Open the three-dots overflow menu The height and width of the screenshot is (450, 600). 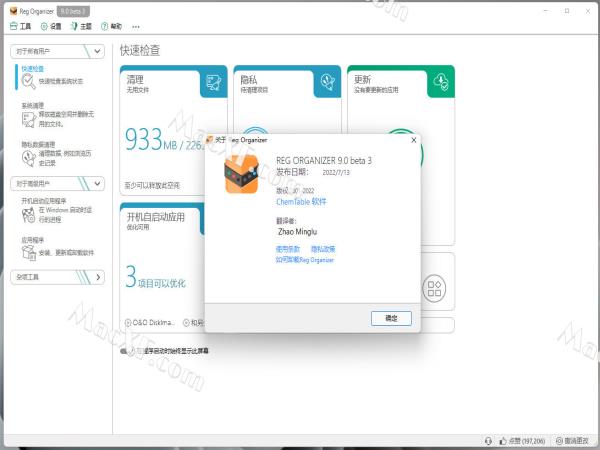click(135, 26)
